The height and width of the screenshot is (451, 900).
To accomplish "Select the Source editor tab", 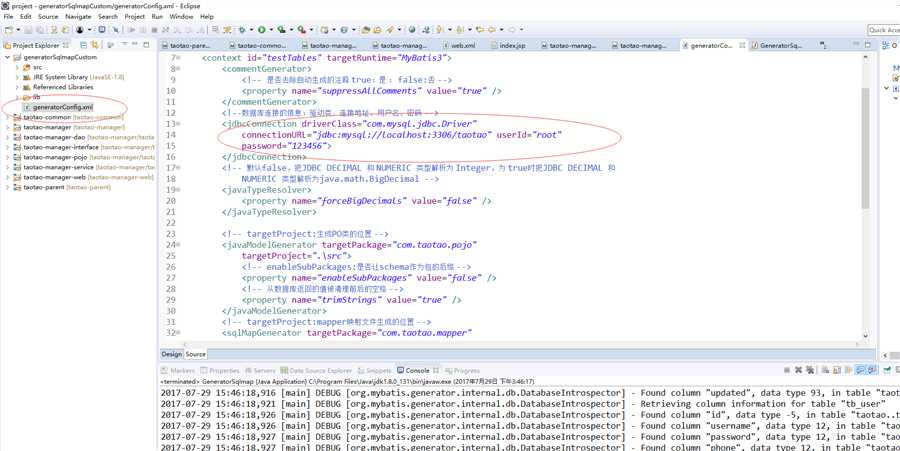I will tap(195, 354).
